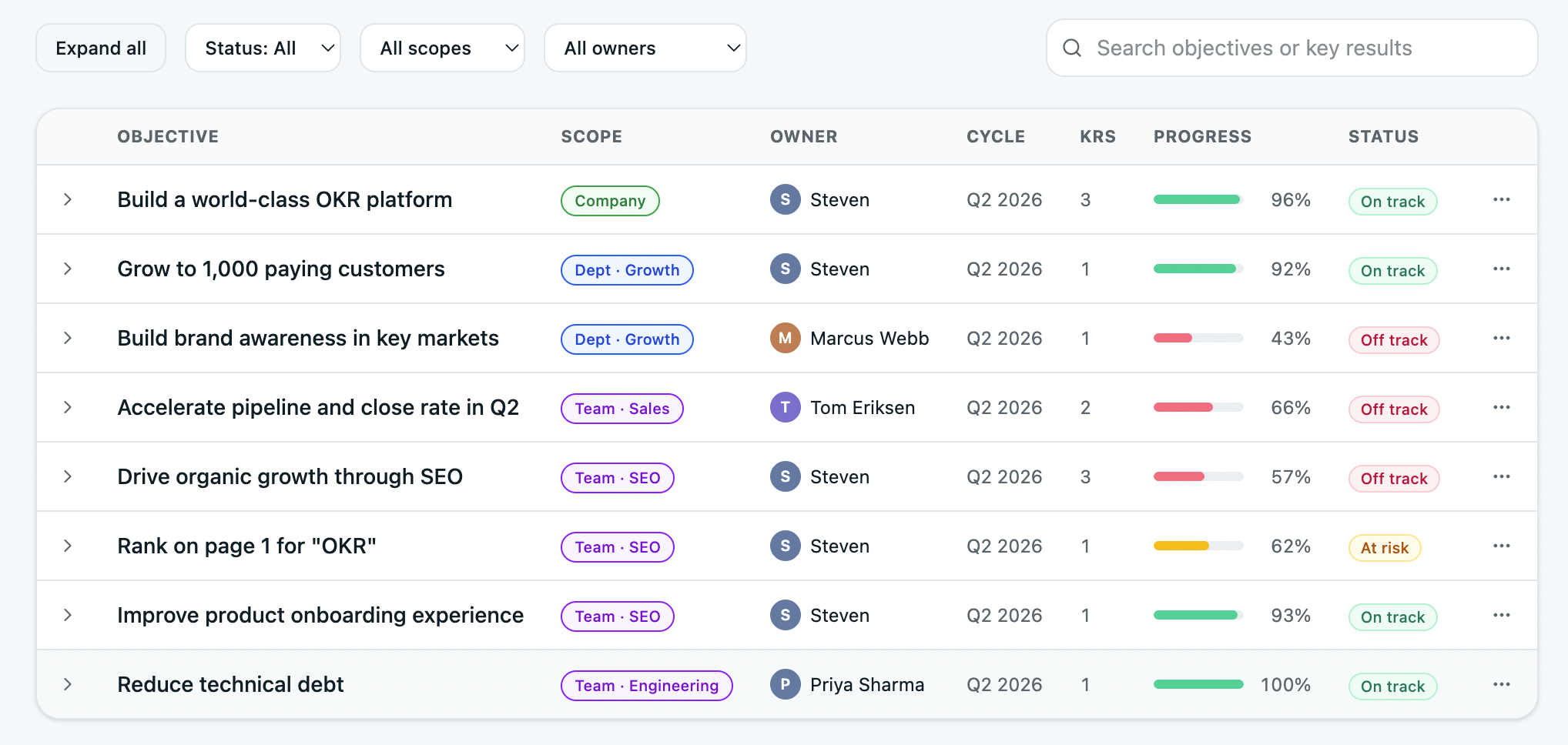Expand Drive organic growth through SEO
1568x745 pixels.
[68, 476]
